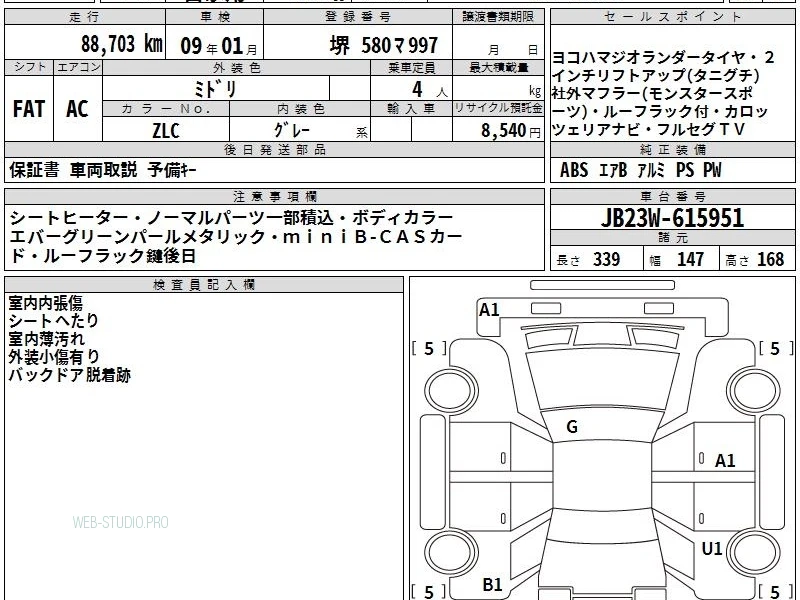The width and height of the screenshot is (800, 600).
Task: Select chassis number JB23W-615951
Action: [672, 218]
